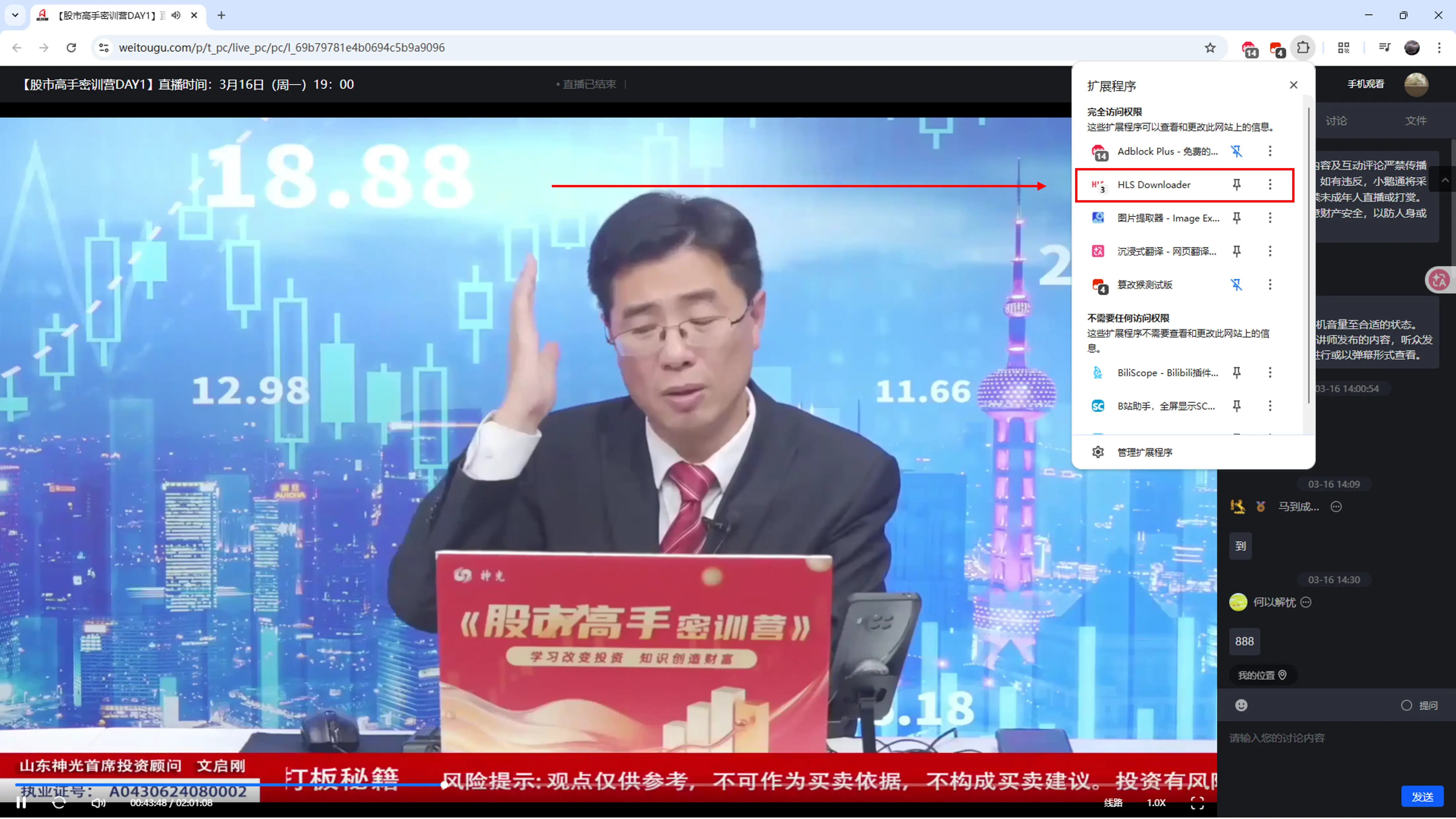
Task: Enter fullscreen video mode
Action: (1197, 802)
